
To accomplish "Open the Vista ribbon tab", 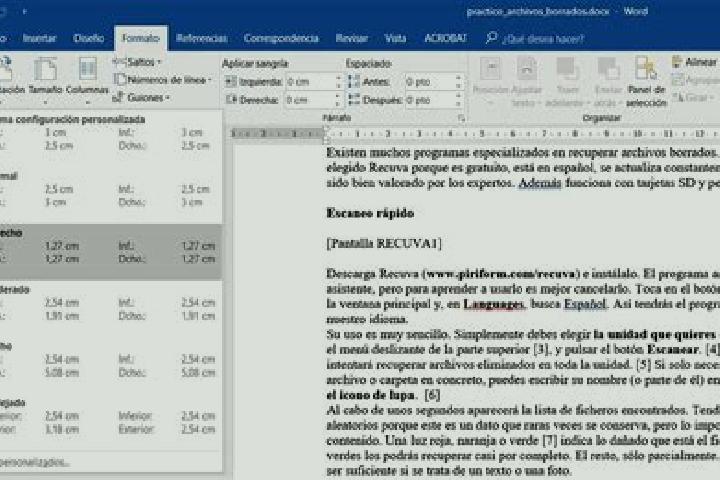I will point(395,38).
